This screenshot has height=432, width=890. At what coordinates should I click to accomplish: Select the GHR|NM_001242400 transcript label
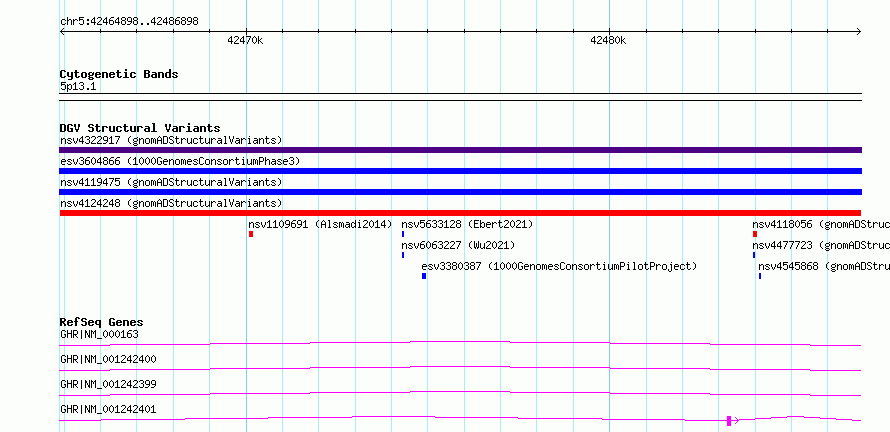pyautogui.click(x=108, y=359)
